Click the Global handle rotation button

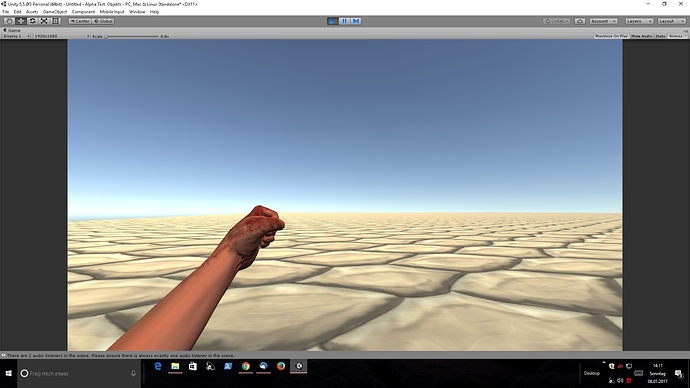coord(103,21)
